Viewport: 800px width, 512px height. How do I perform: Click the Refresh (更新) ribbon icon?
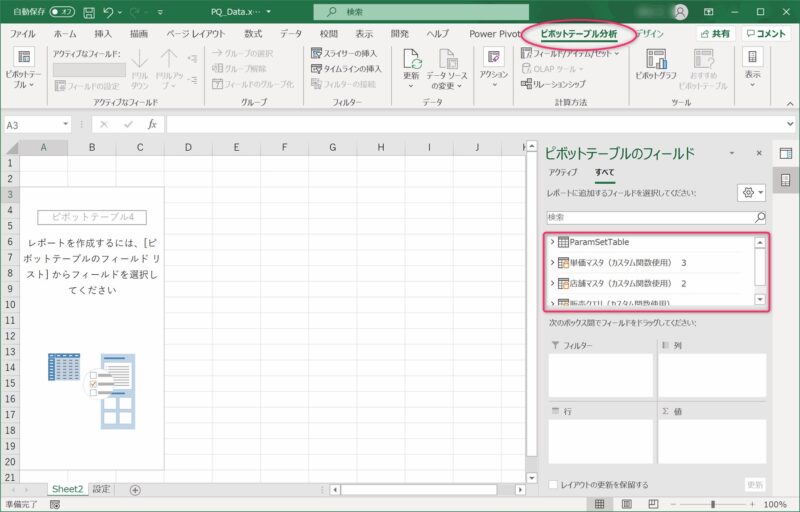[411, 66]
